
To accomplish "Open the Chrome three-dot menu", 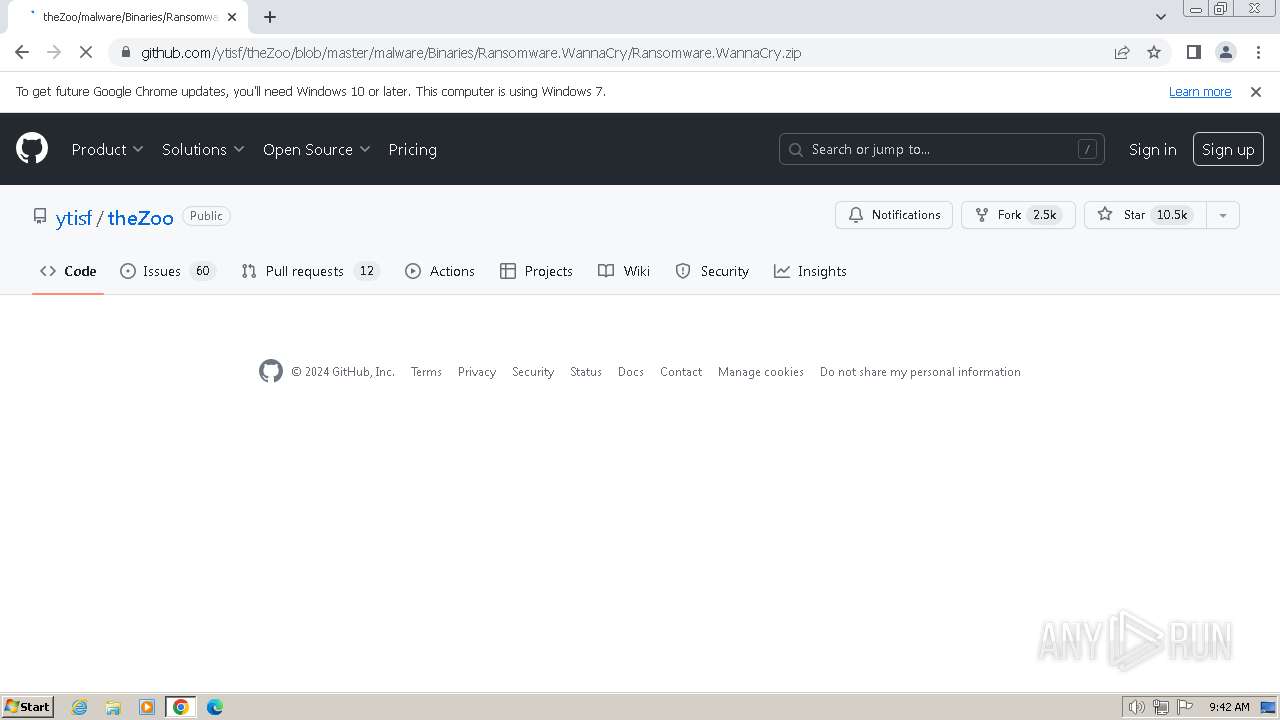I will [1257, 52].
